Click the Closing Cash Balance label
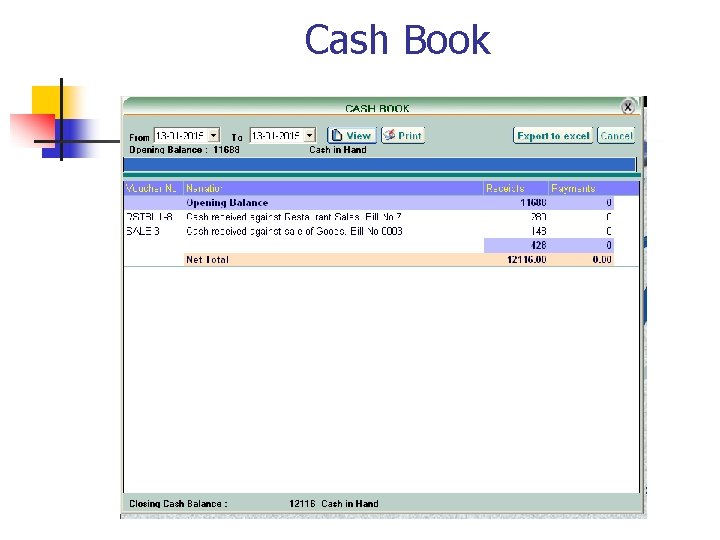This screenshot has height=540, width=720. (x=178, y=504)
